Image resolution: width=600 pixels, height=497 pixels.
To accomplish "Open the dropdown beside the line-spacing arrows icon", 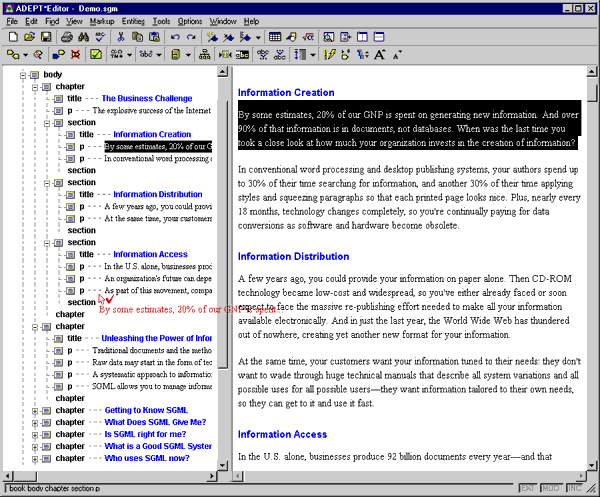I will pyautogui.click(x=313, y=55).
